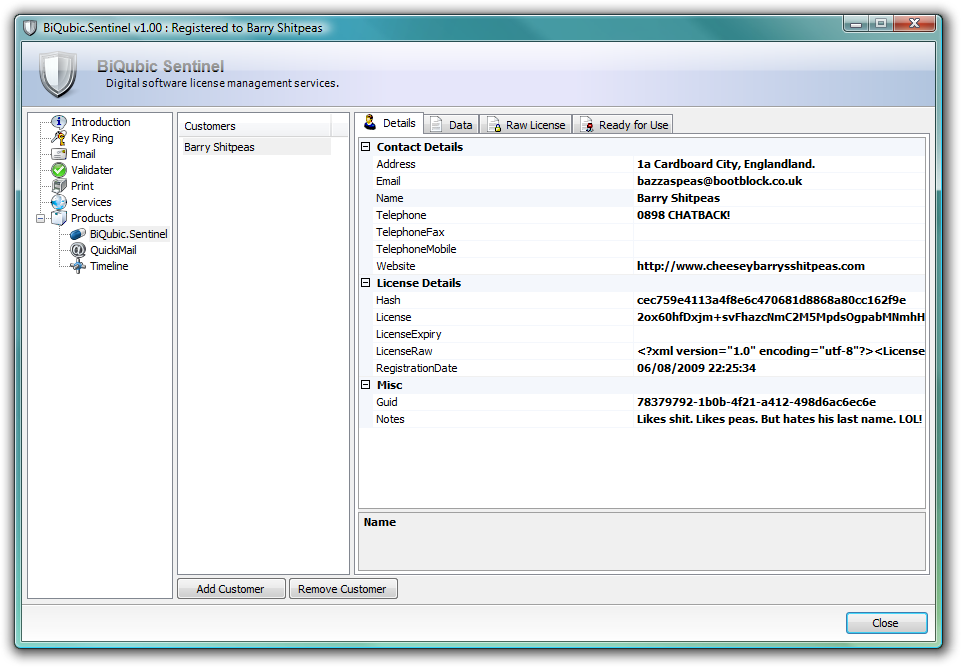
Task: Select the BiQubic.Sentinel pill icon
Action: pyautogui.click(x=77, y=234)
